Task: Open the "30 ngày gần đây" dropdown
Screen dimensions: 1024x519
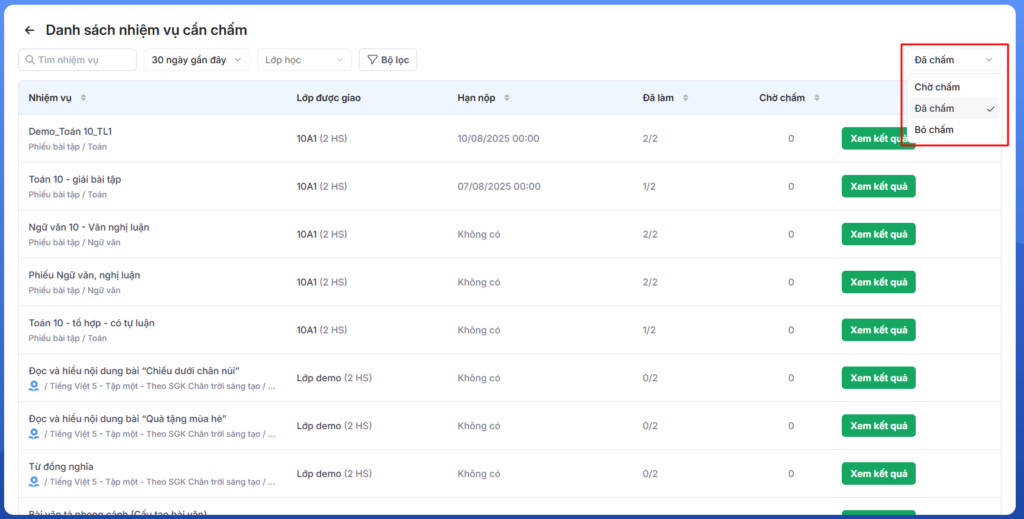Action: click(x=197, y=60)
